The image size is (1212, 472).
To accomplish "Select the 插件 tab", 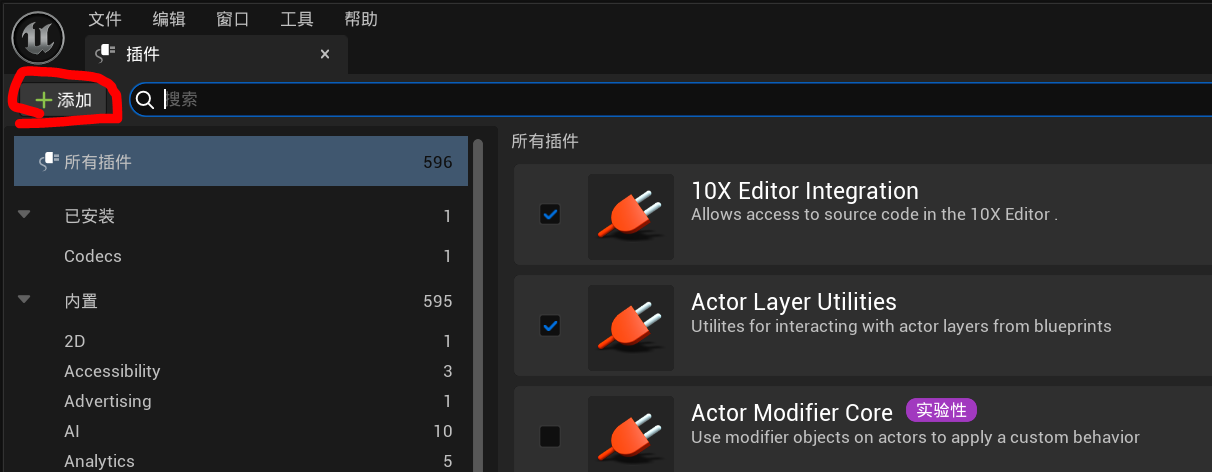I will tap(216, 54).
